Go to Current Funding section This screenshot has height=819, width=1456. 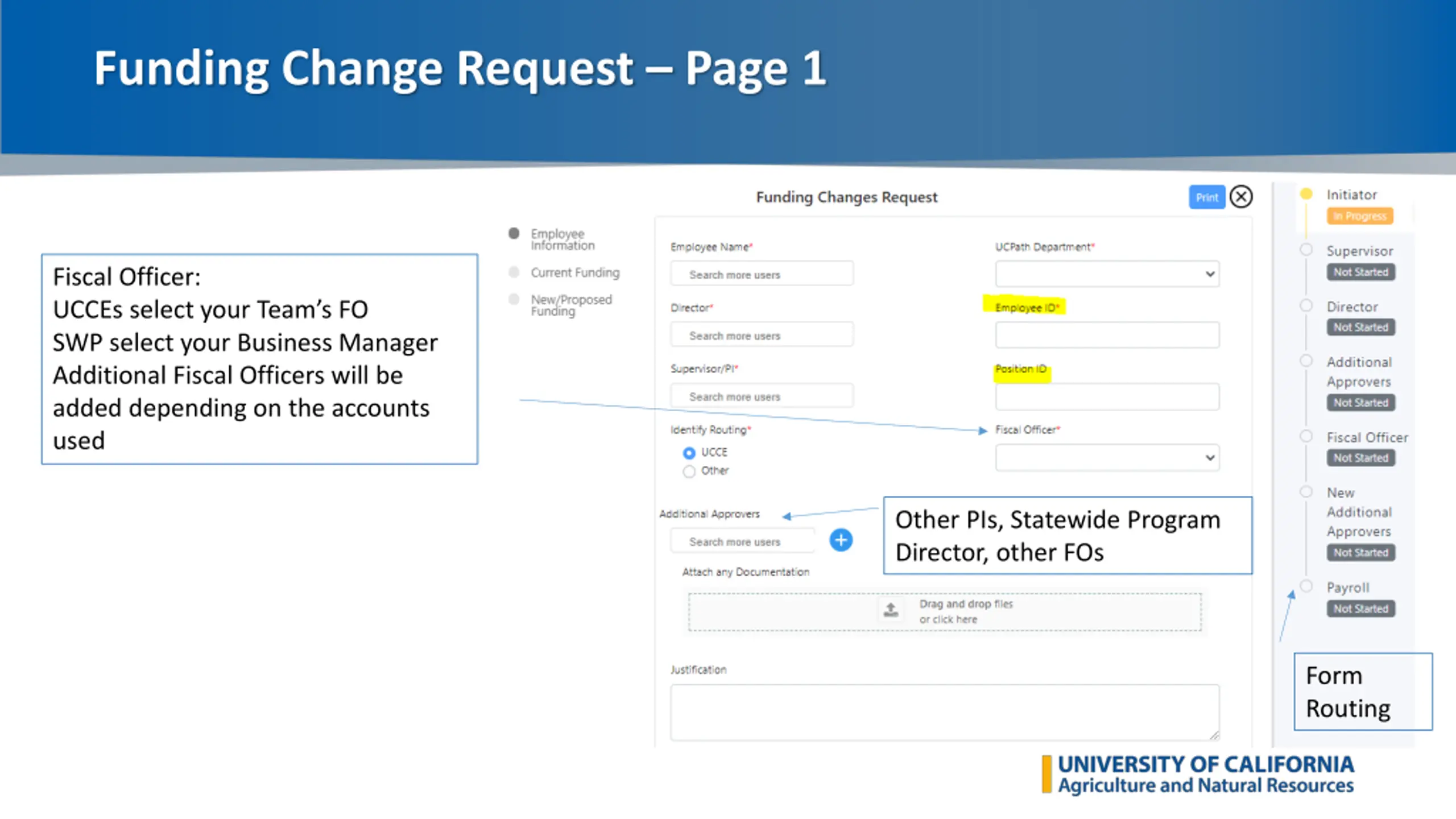(x=575, y=272)
